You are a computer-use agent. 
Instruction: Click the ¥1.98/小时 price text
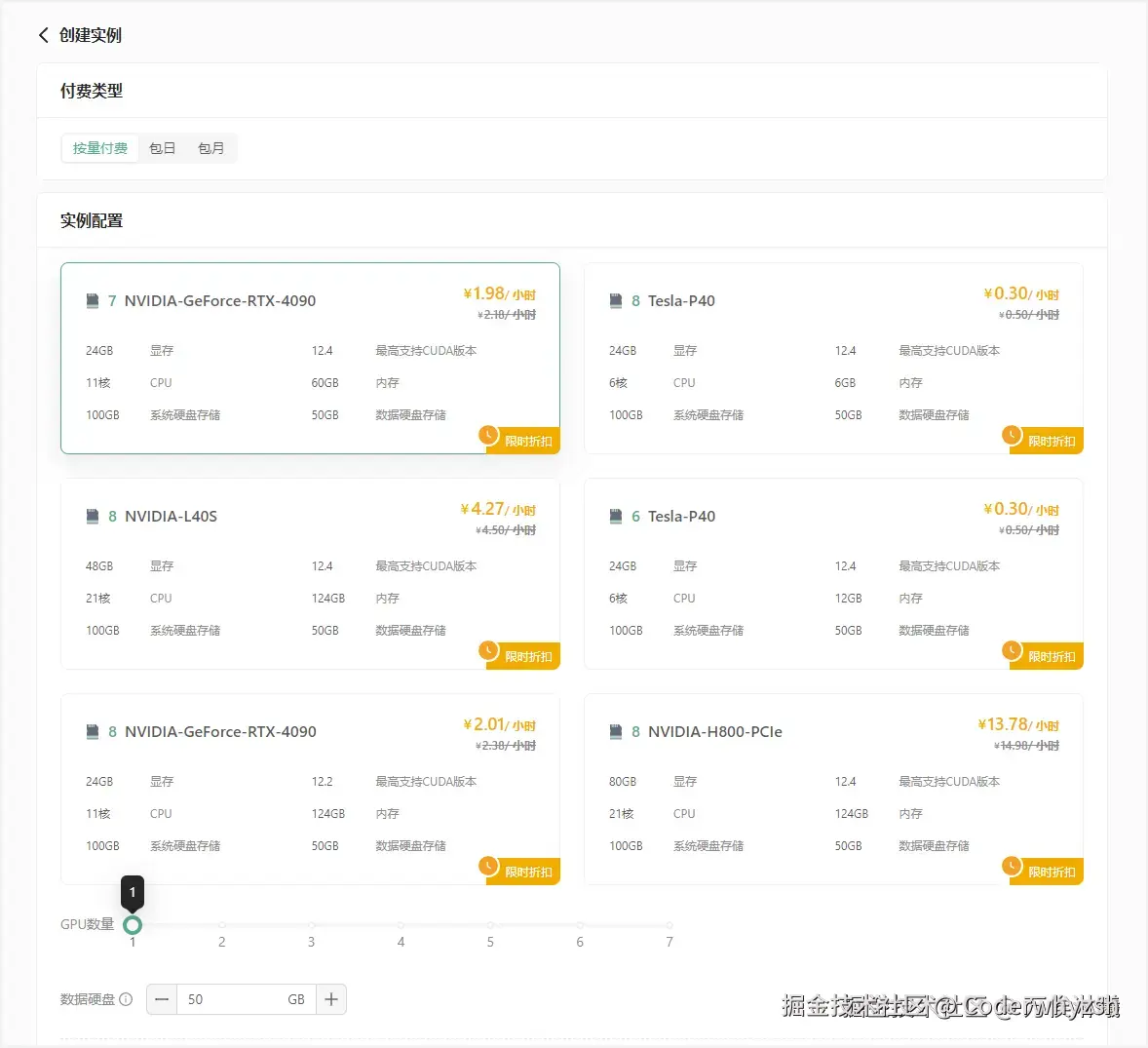499,293
